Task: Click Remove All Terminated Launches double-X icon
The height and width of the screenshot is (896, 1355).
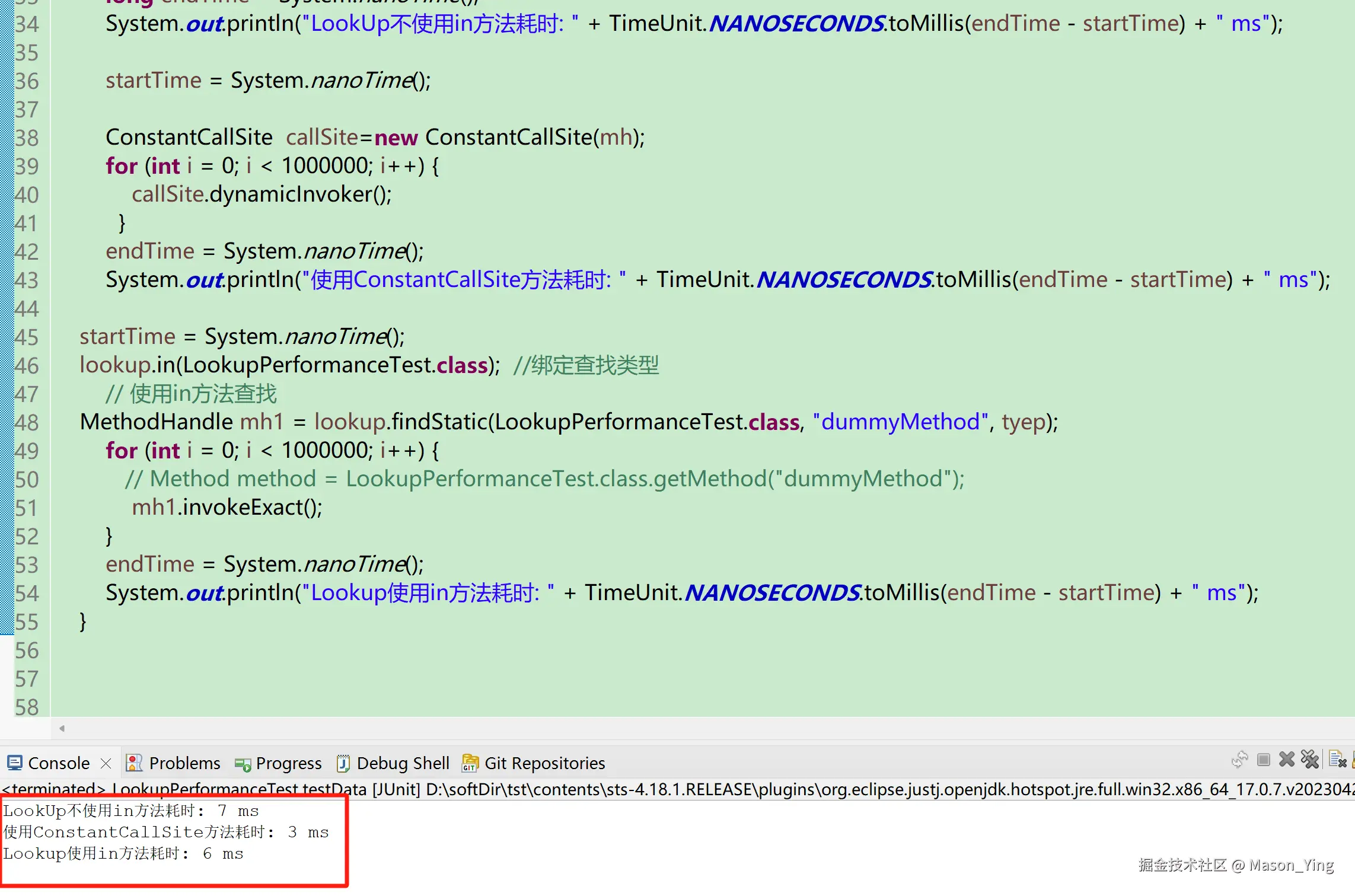Action: pyautogui.click(x=1309, y=760)
